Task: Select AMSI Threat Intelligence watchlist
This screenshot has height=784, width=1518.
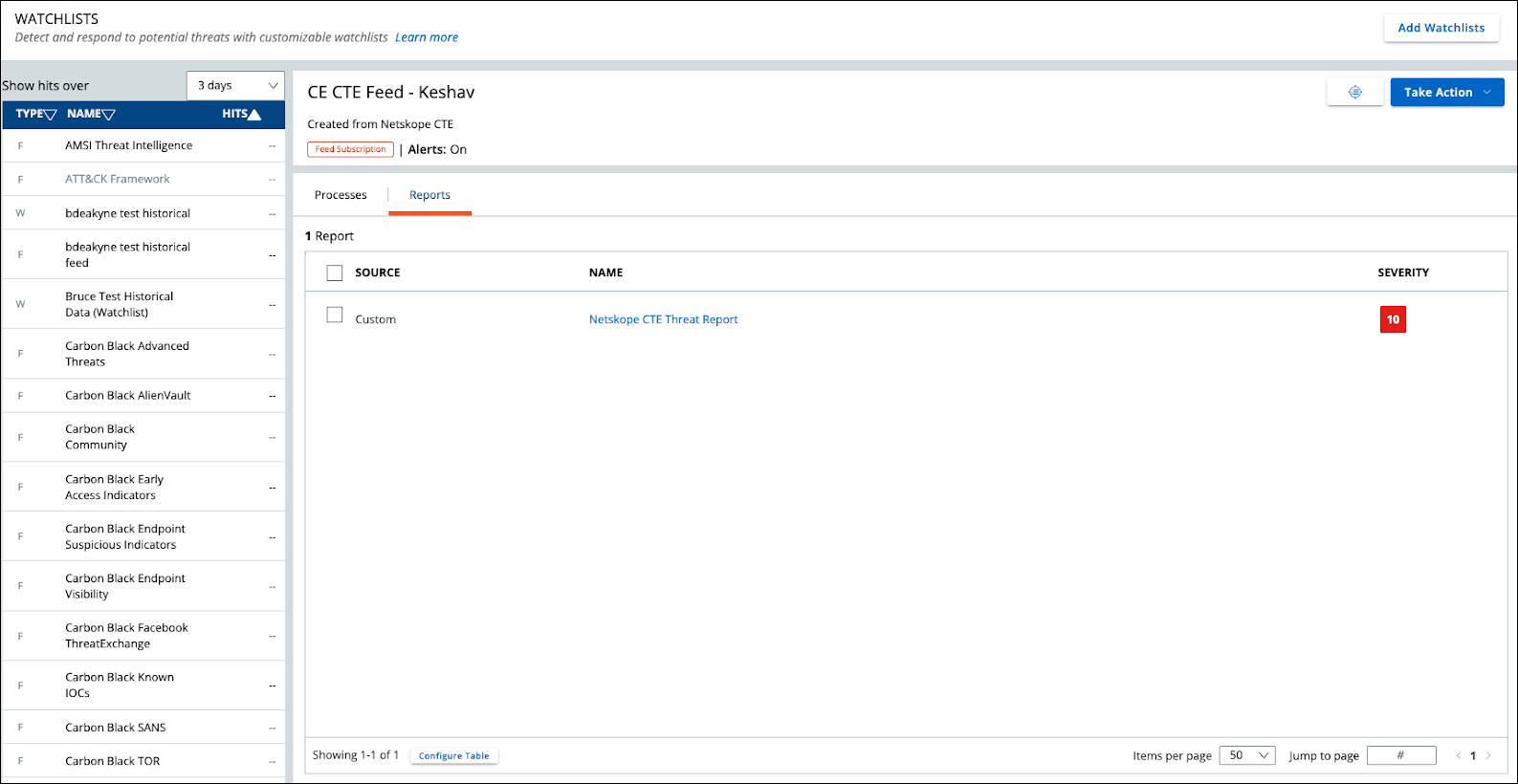Action: [143, 145]
